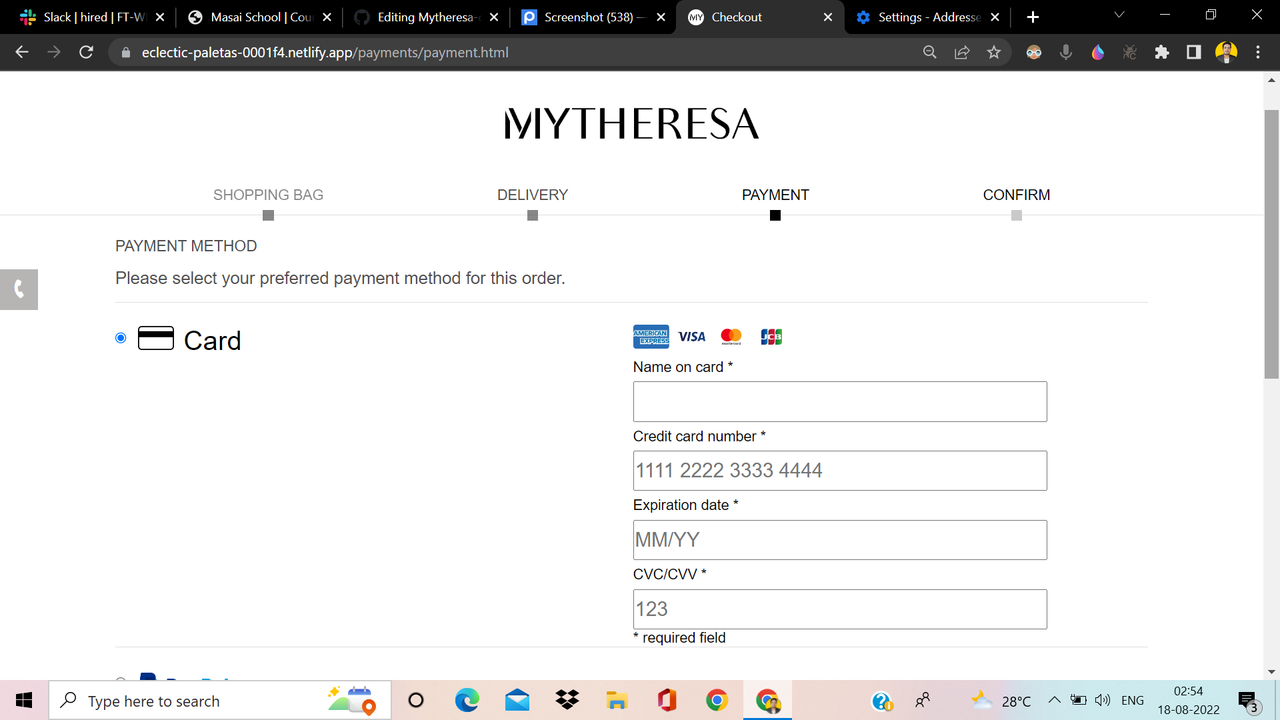The image size is (1280, 720).
Task: Click the phone contact icon on left edge
Action: pos(18,290)
